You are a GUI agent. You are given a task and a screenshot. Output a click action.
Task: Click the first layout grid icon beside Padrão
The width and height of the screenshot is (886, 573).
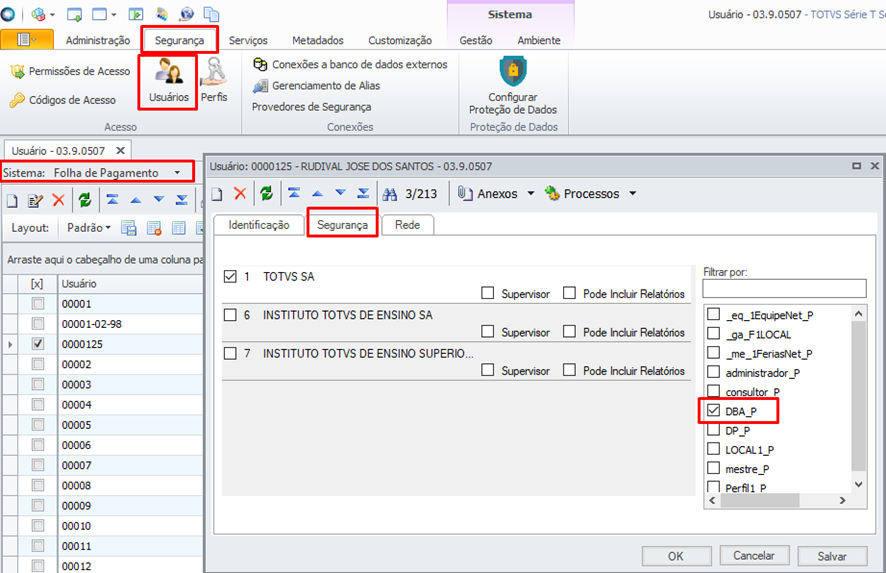pos(129,228)
